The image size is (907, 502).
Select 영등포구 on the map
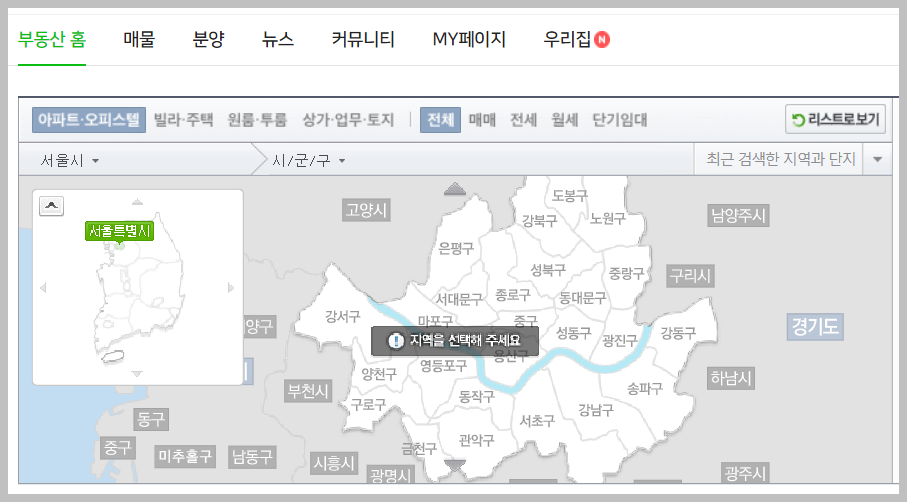point(443,366)
